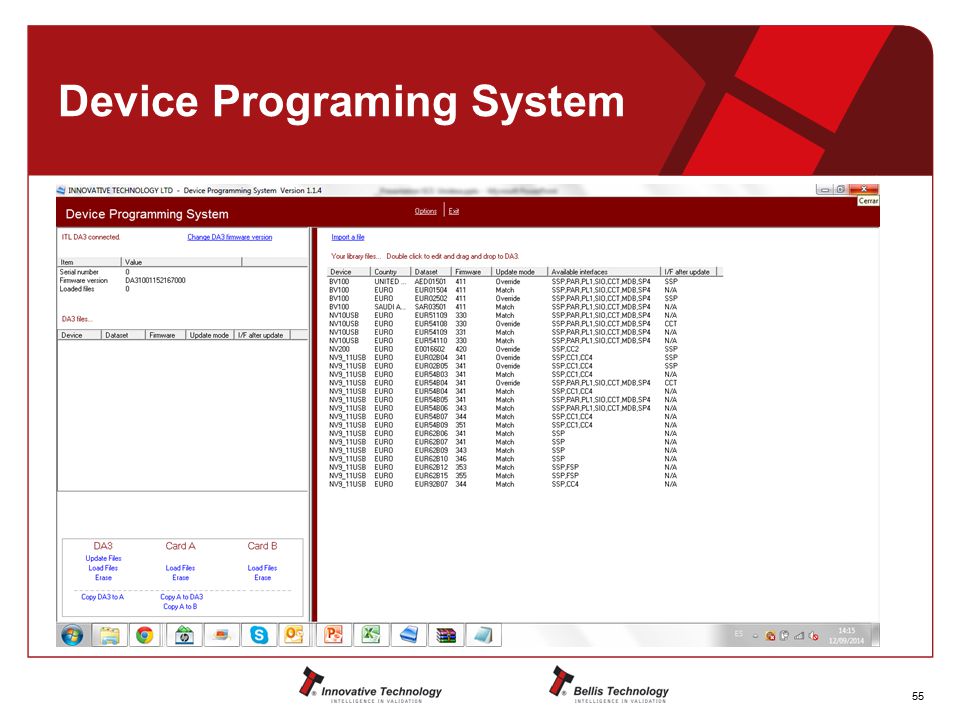Open the HP application taskbar icon
This screenshot has width=960, height=720.
coord(184,636)
